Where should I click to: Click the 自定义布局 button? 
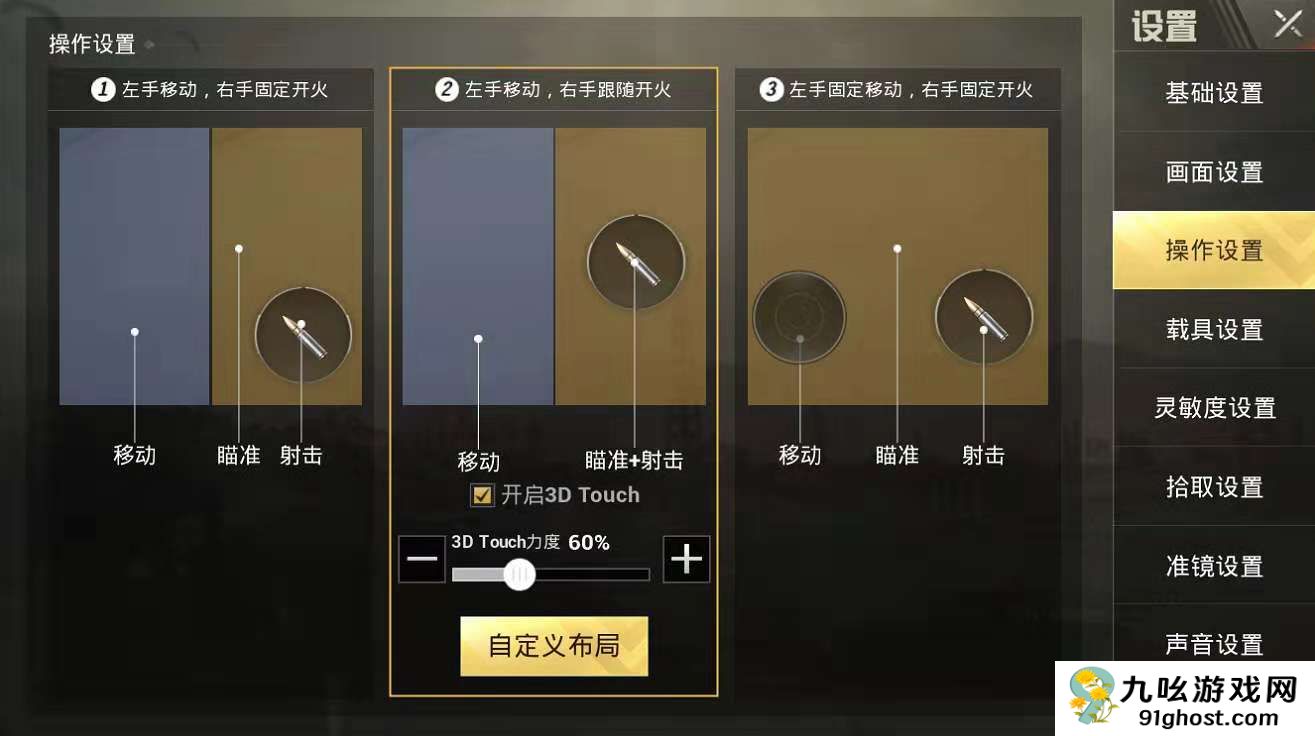(x=554, y=646)
